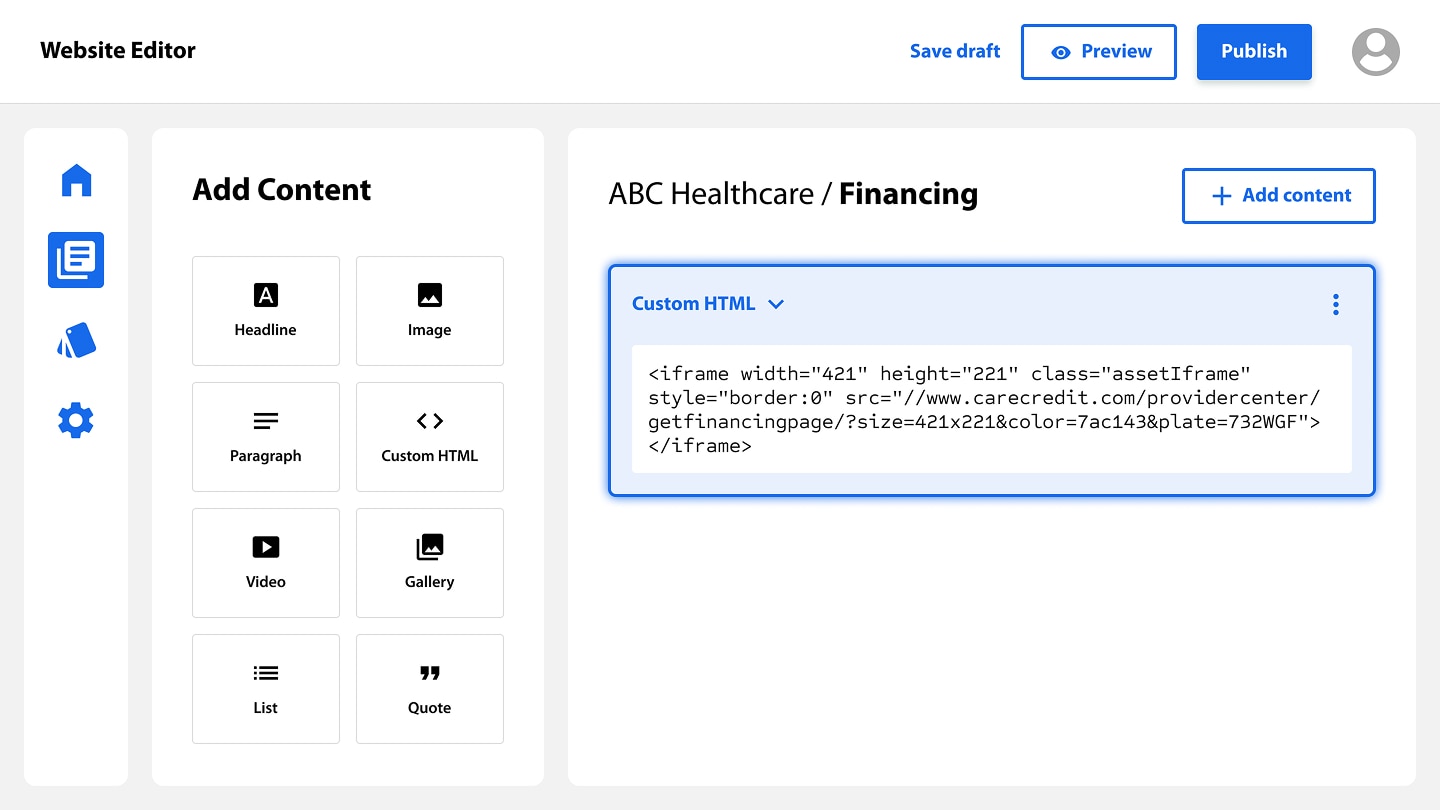Add a Video content block
1440x810 pixels.
[x=266, y=563]
